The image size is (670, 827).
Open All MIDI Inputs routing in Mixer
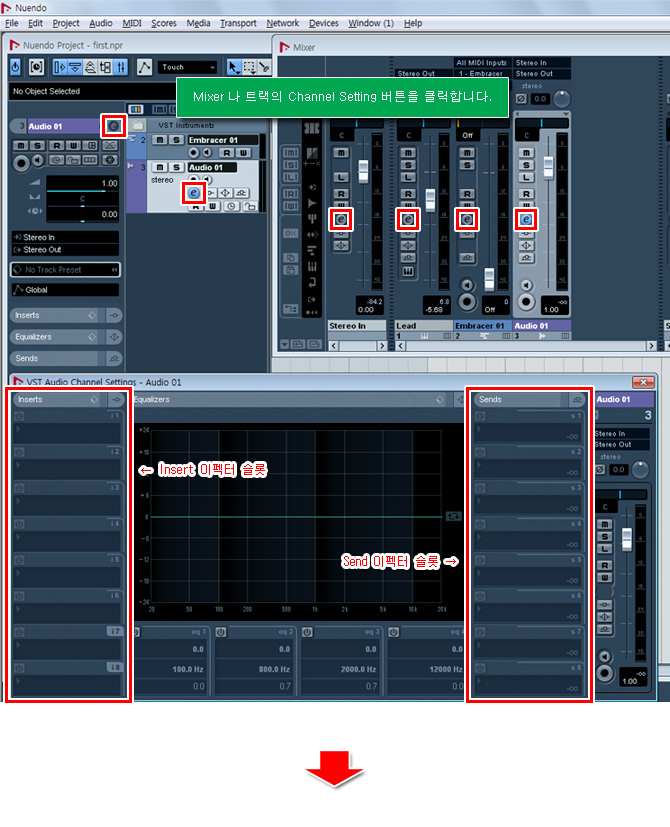[482, 63]
